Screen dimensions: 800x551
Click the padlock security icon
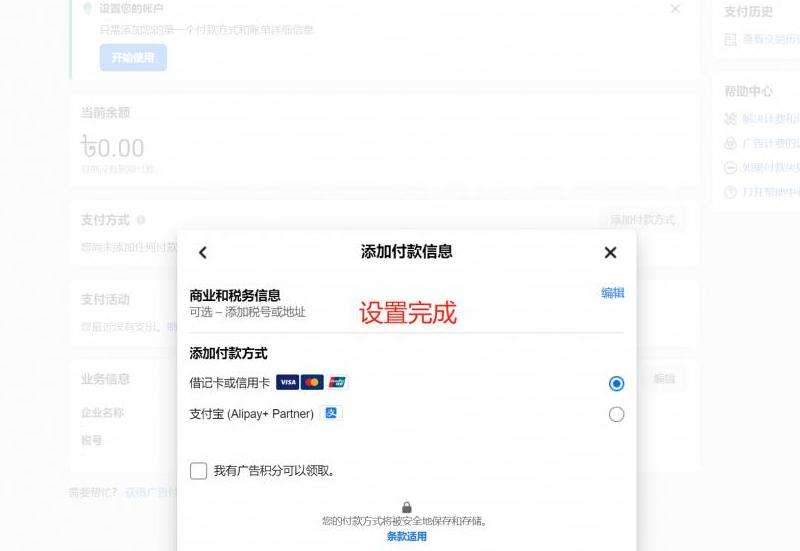pyautogui.click(x=407, y=507)
